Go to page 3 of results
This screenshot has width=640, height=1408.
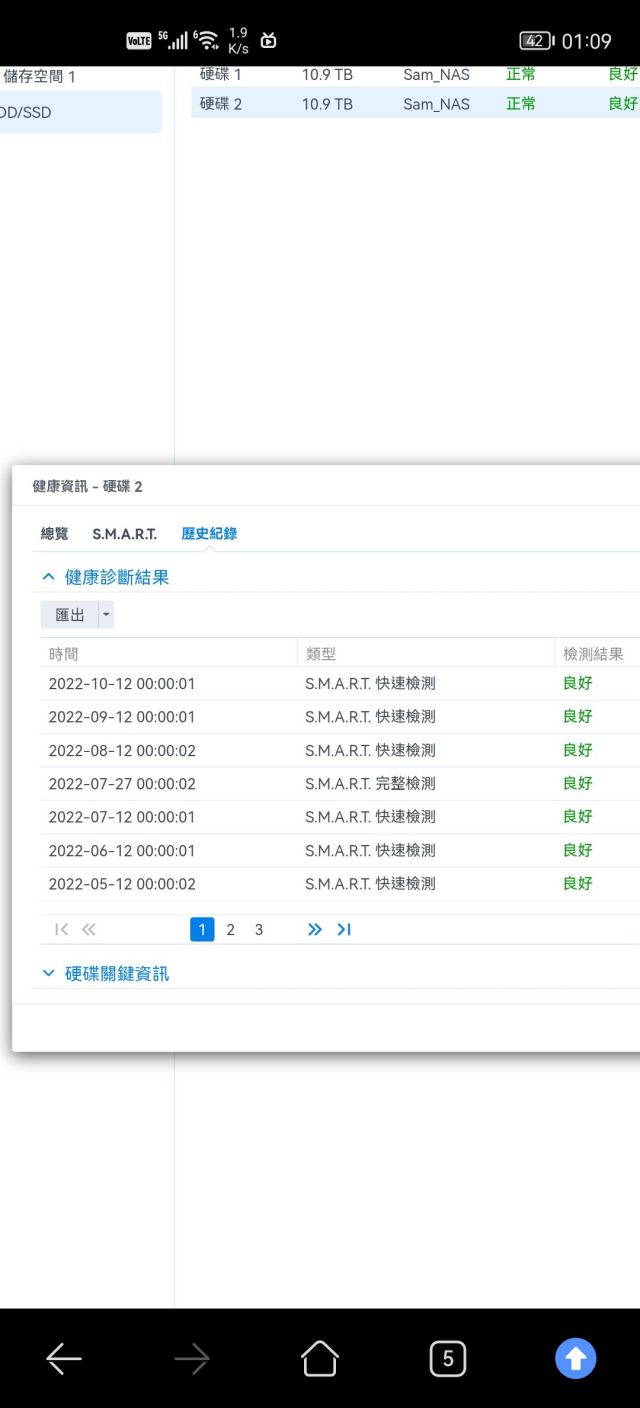(x=259, y=930)
